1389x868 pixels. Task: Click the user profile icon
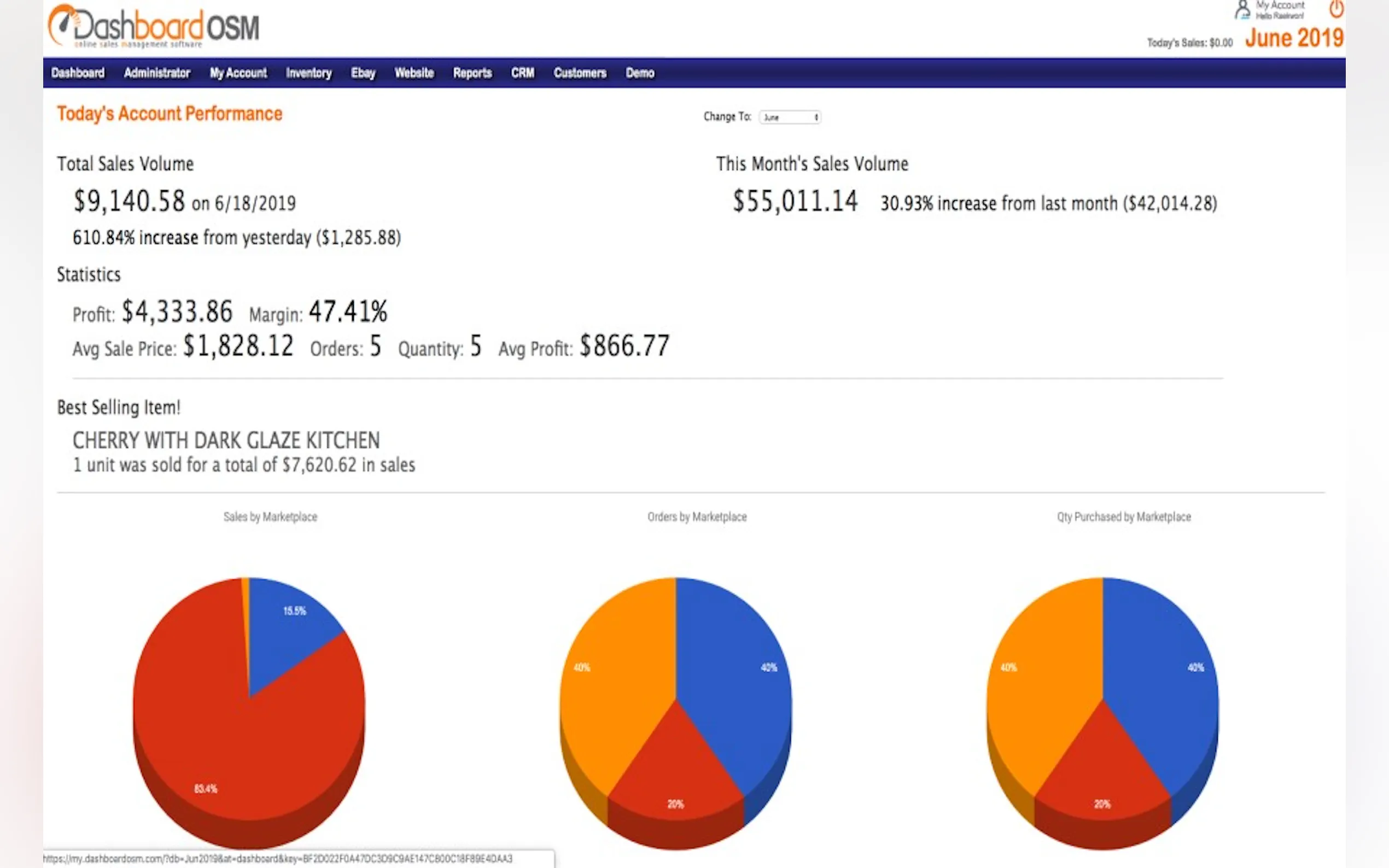tap(1242, 10)
